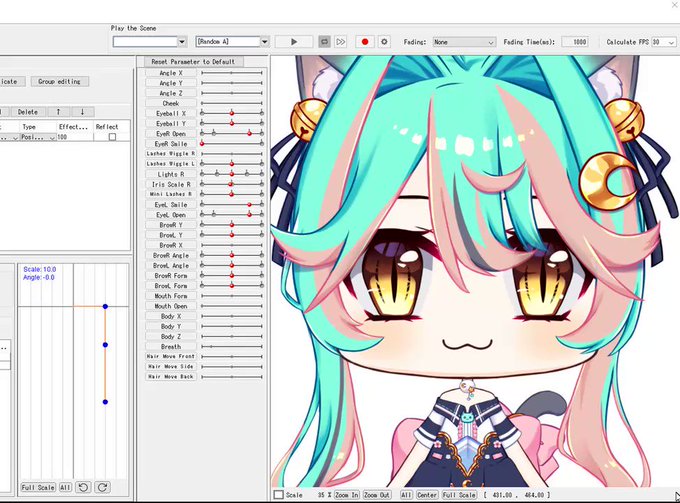Click the Angle Y slider
Image resolution: width=680 pixels, height=503 pixels.
pos(232,83)
